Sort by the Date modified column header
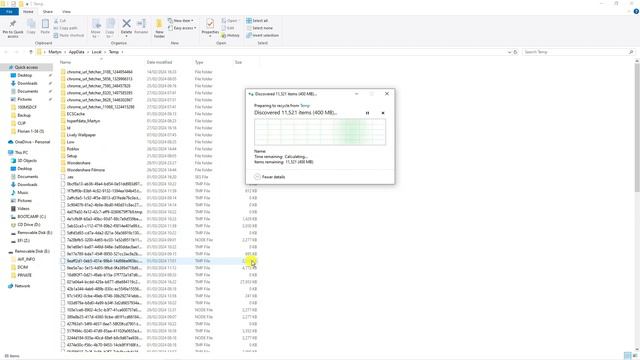Screen dimensions: 640x360 (x=159, y=62)
